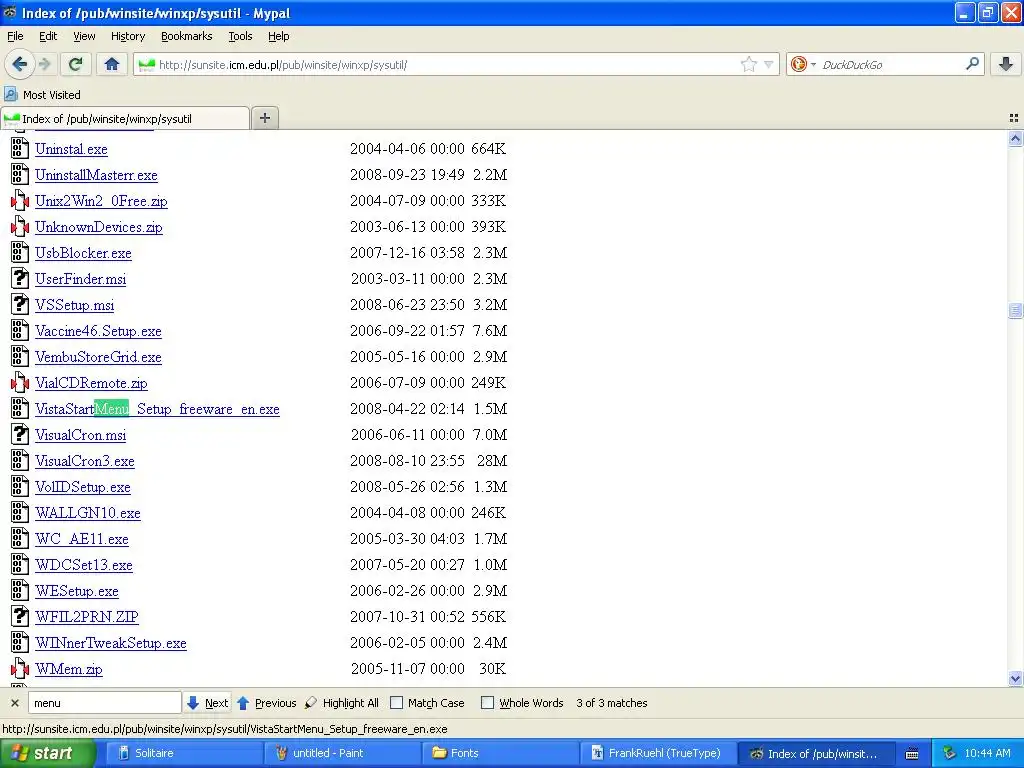Open the tab groups grid icon

1014,118
